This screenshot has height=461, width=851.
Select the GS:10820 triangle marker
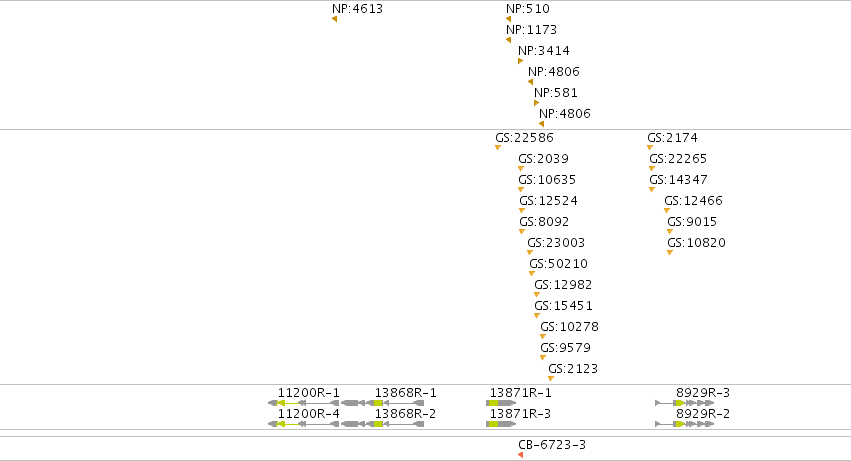pos(670,252)
